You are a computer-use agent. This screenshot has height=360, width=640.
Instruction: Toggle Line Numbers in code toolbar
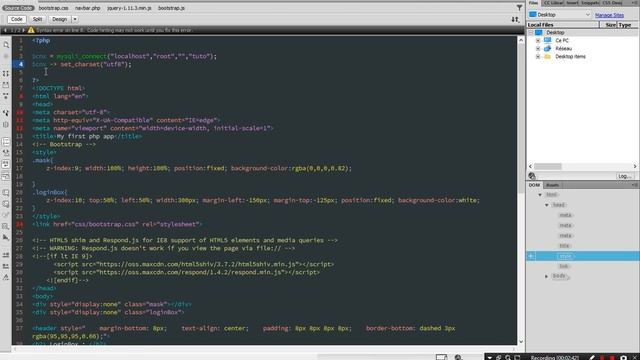[6, 142]
